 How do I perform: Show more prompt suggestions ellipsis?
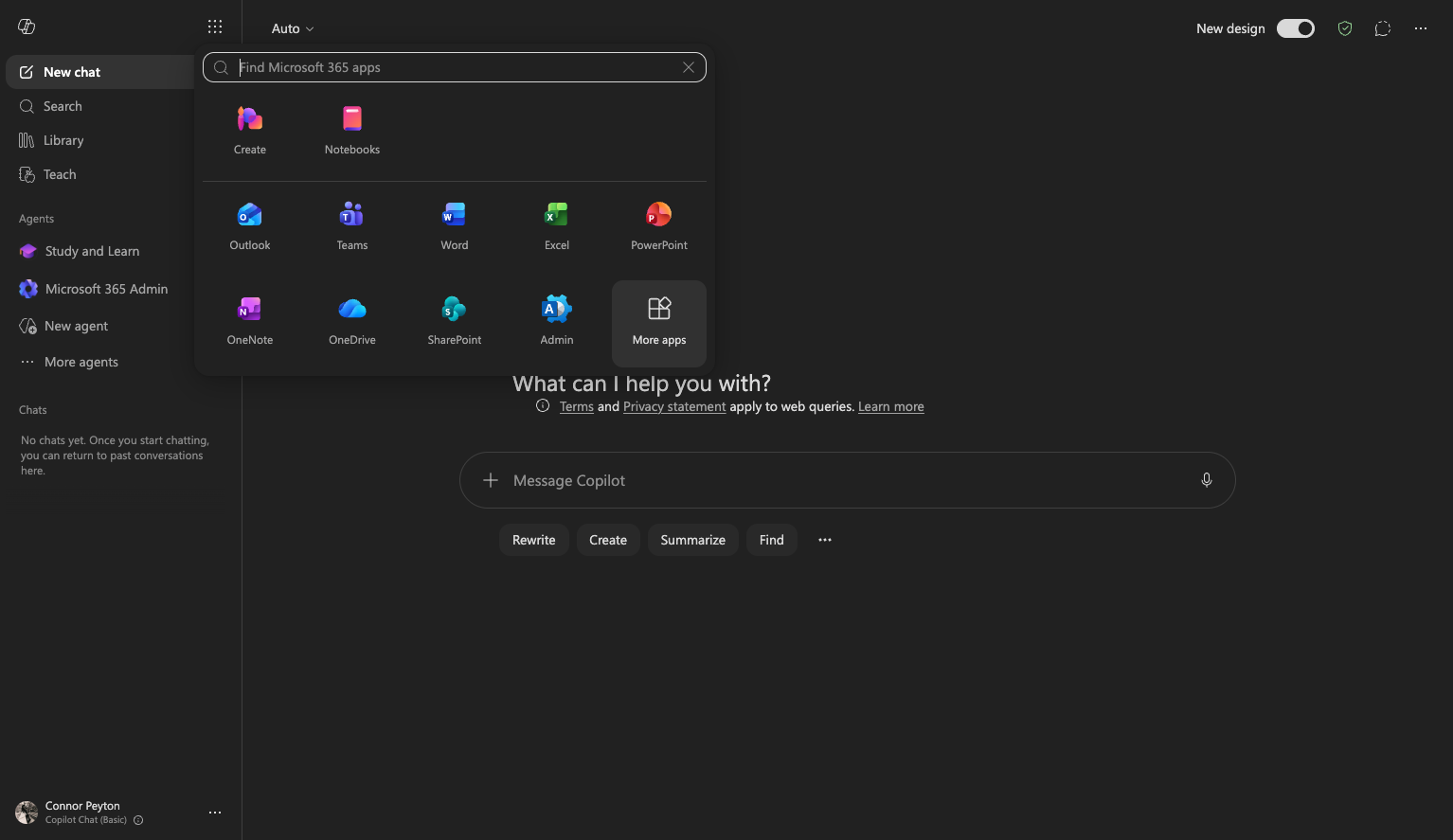coord(825,540)
